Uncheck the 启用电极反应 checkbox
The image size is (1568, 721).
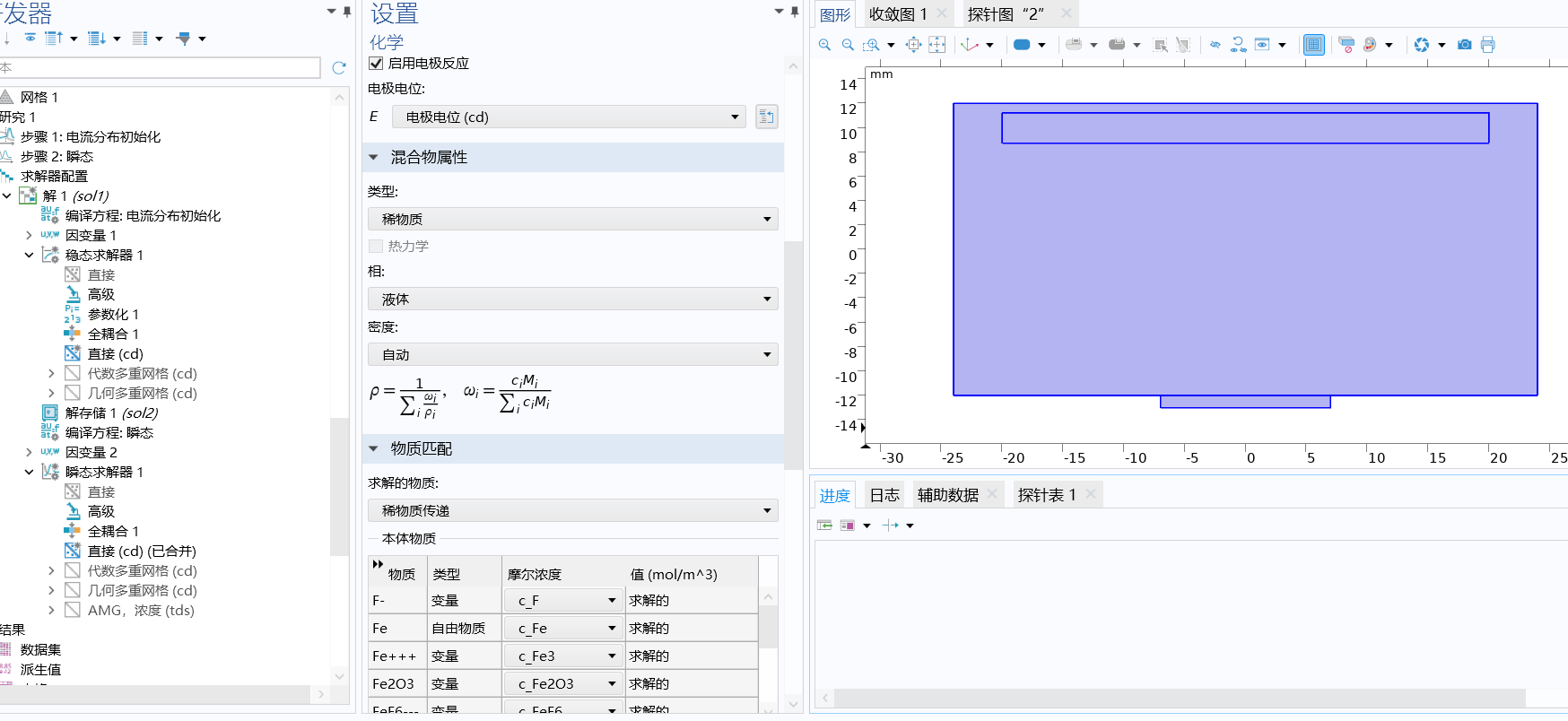377,64
